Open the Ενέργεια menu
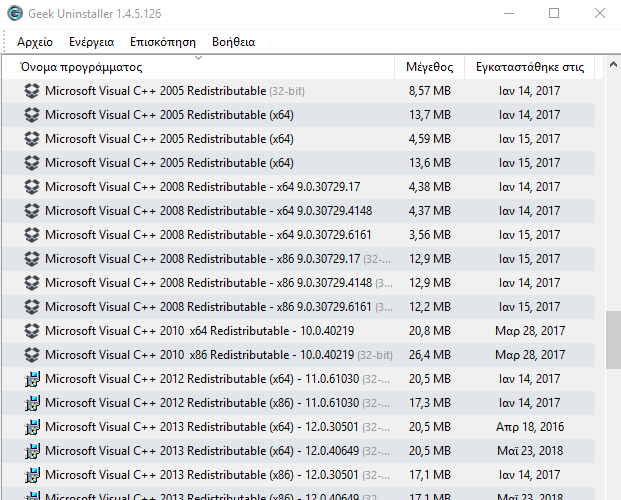This screenshot has width=621, height=500. coord(91,42)
